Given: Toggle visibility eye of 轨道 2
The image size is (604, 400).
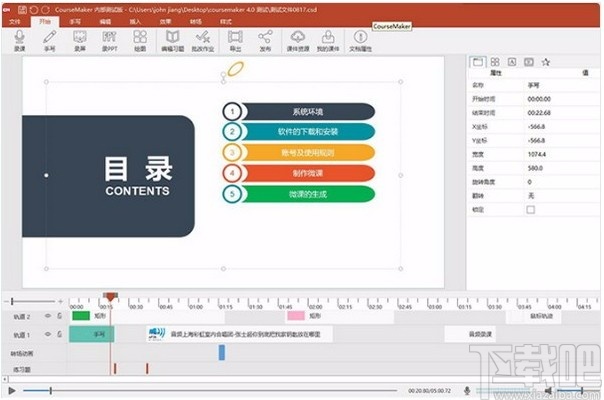Looking at the screenshot, I should pyautogui.click(x=48, y=316).
